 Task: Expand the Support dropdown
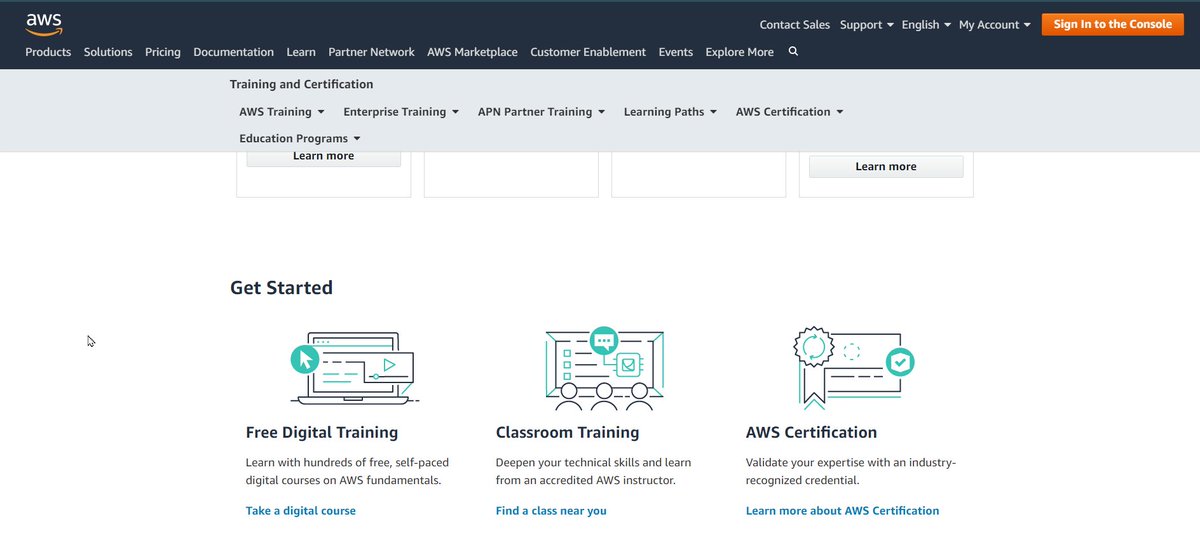(x=867, y=25)
